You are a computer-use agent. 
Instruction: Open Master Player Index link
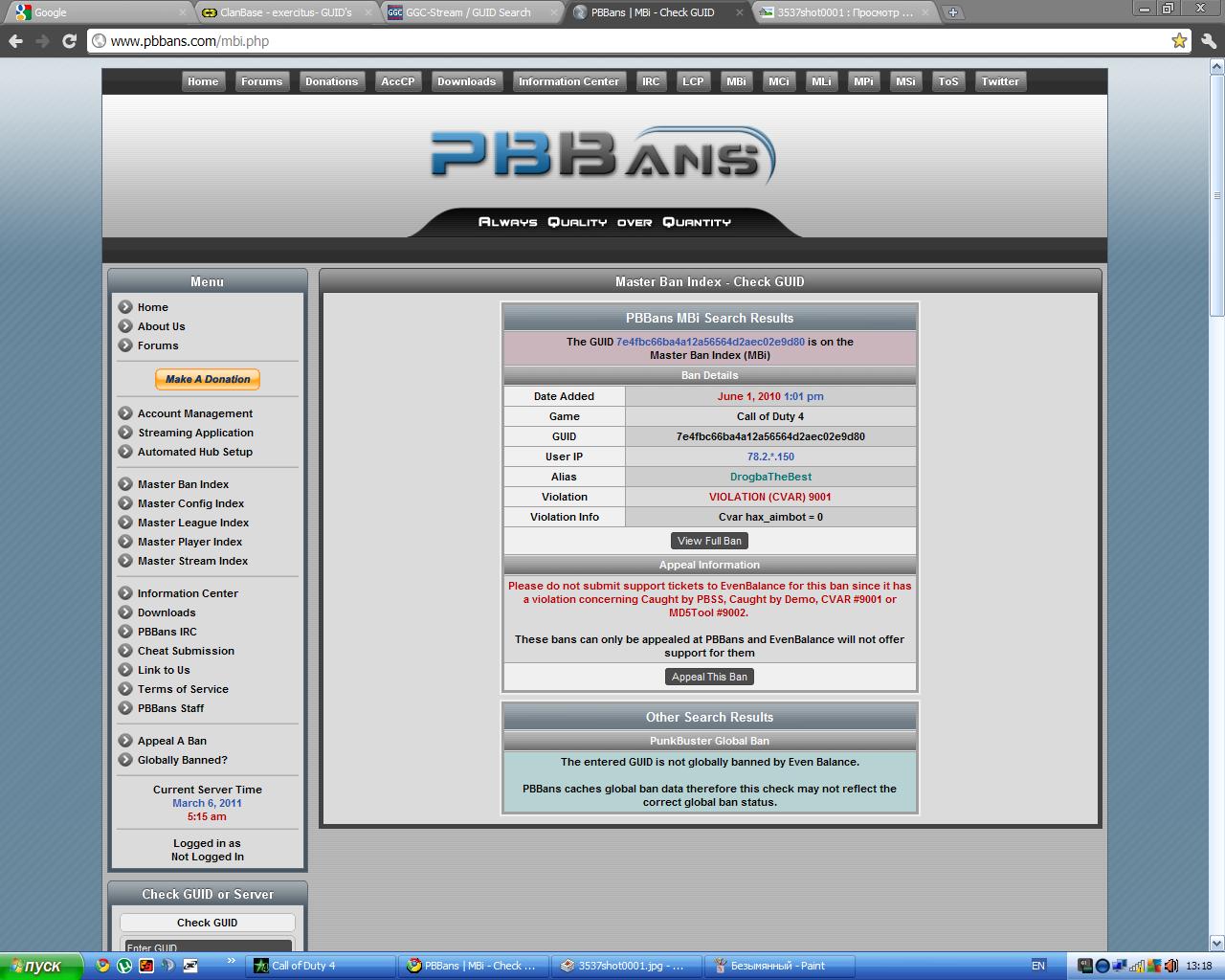(189, 542)
